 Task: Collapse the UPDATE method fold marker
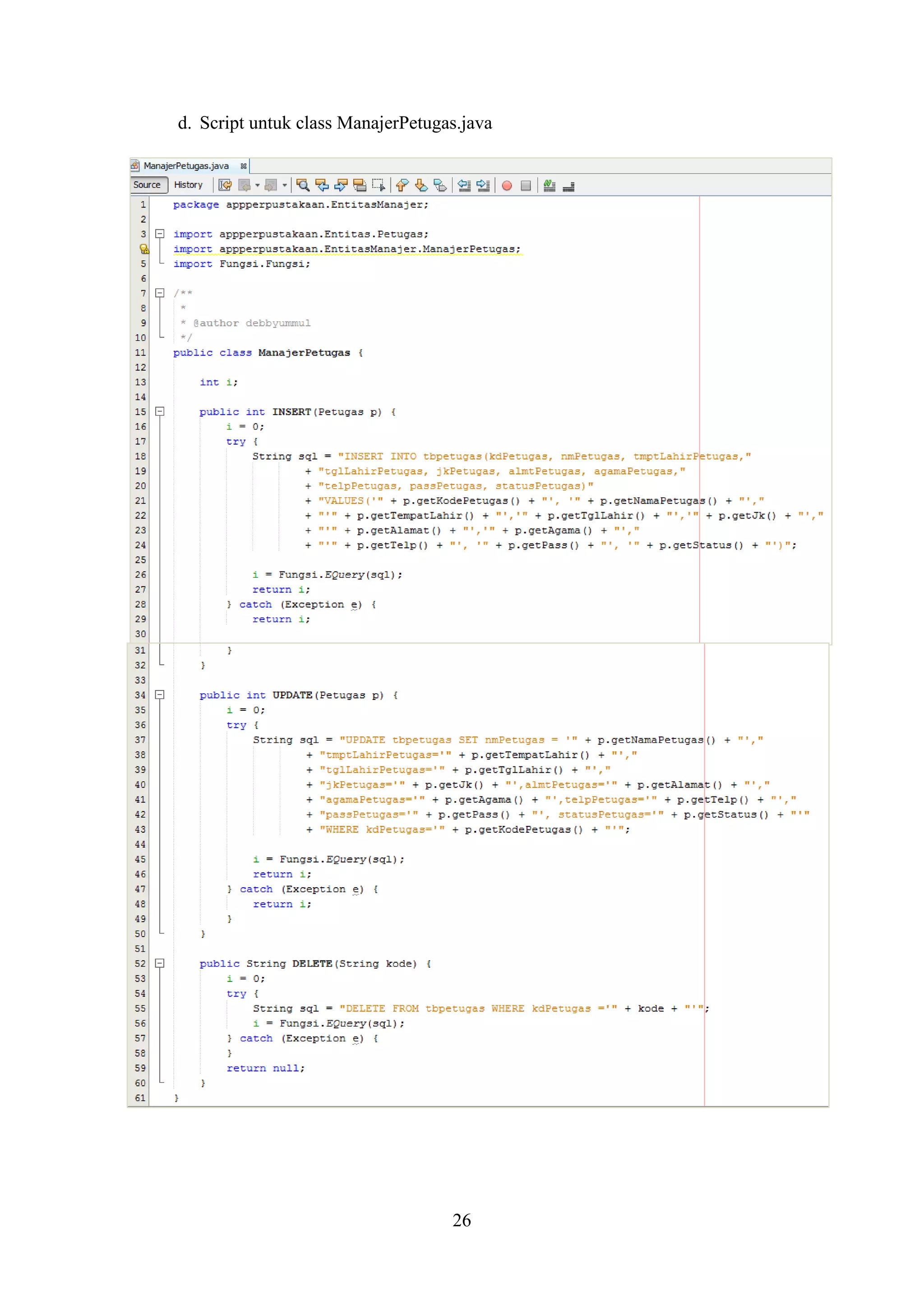pyautogui.click(x=160, y=695)
